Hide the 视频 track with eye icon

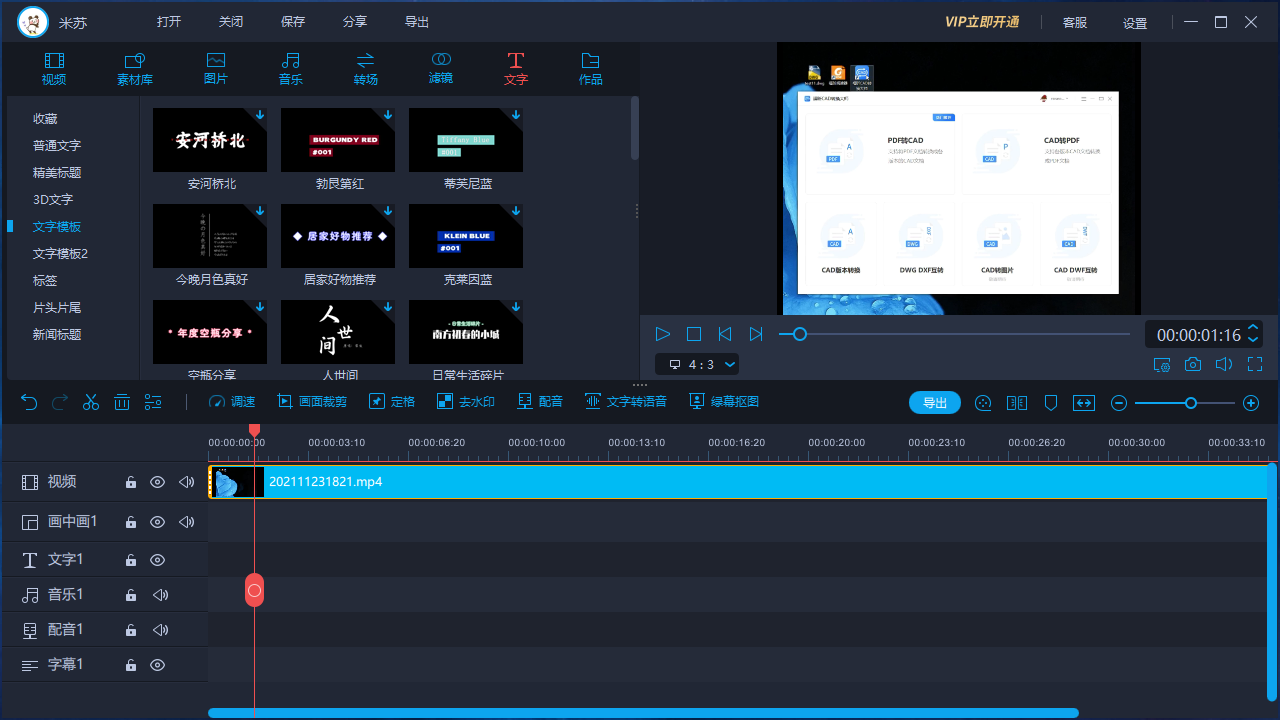[157, 482]
